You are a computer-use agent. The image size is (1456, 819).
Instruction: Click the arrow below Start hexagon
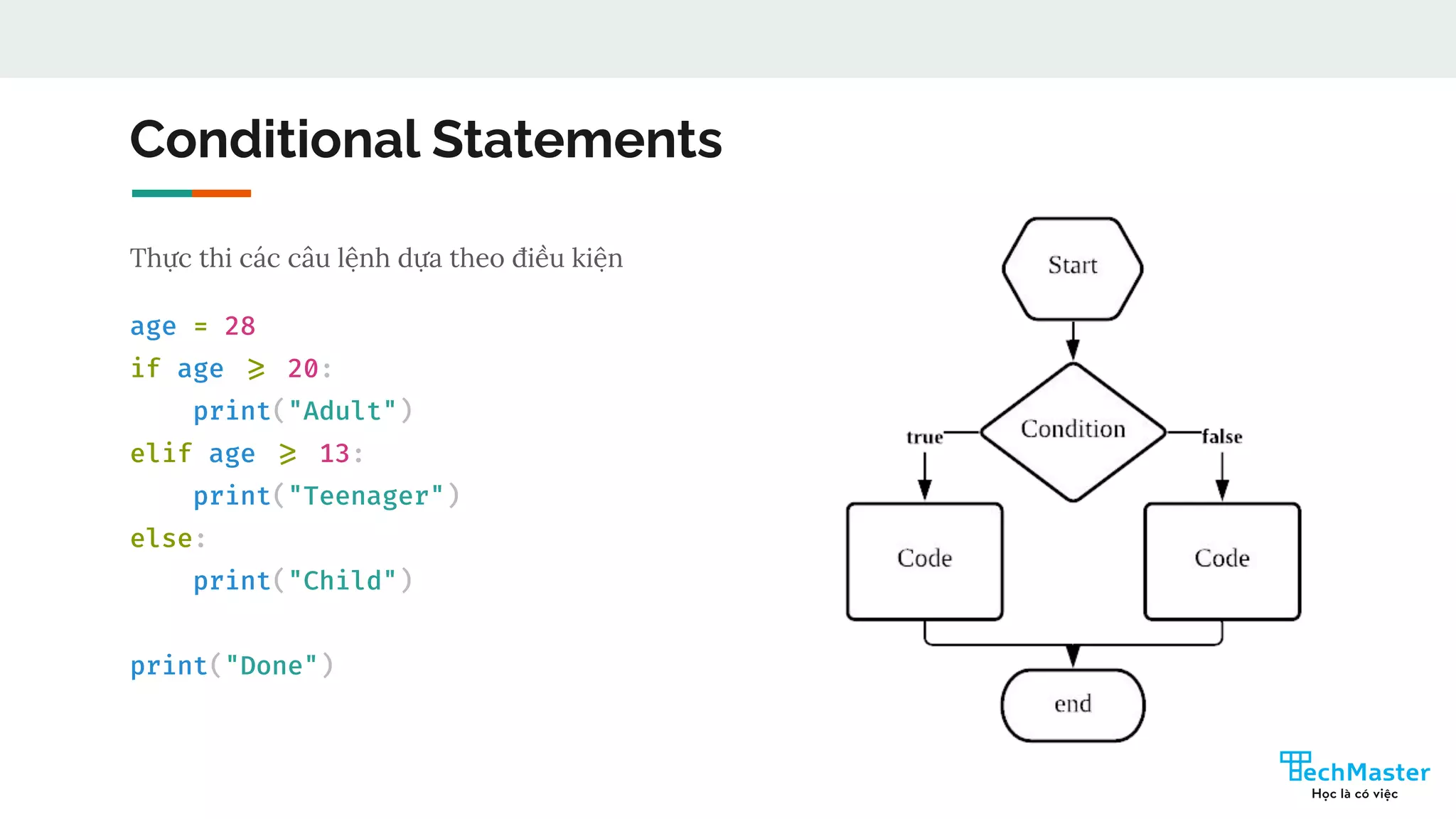point(1073,341)
